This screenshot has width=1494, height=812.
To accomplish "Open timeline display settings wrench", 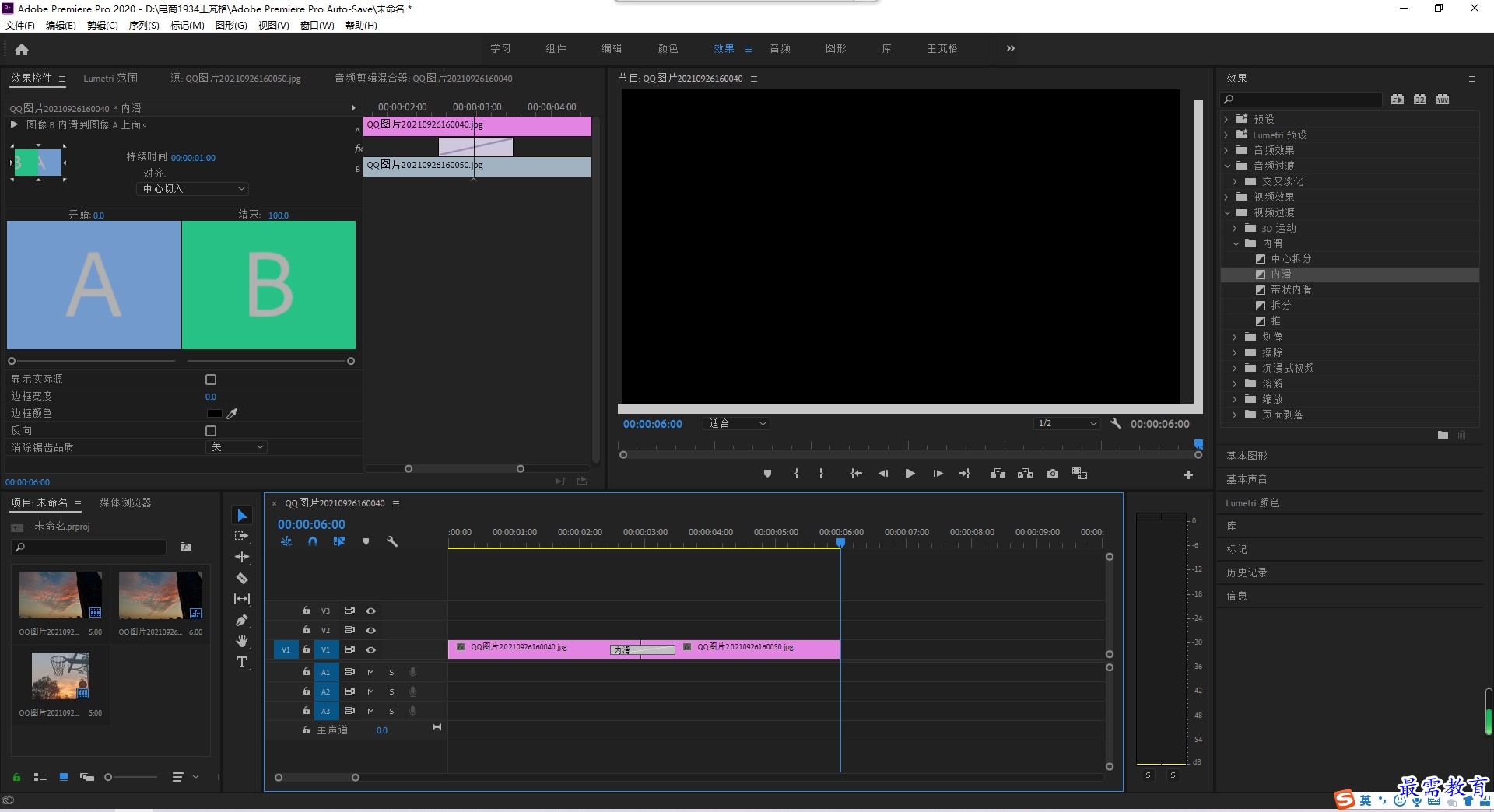I will click(392, 541).
